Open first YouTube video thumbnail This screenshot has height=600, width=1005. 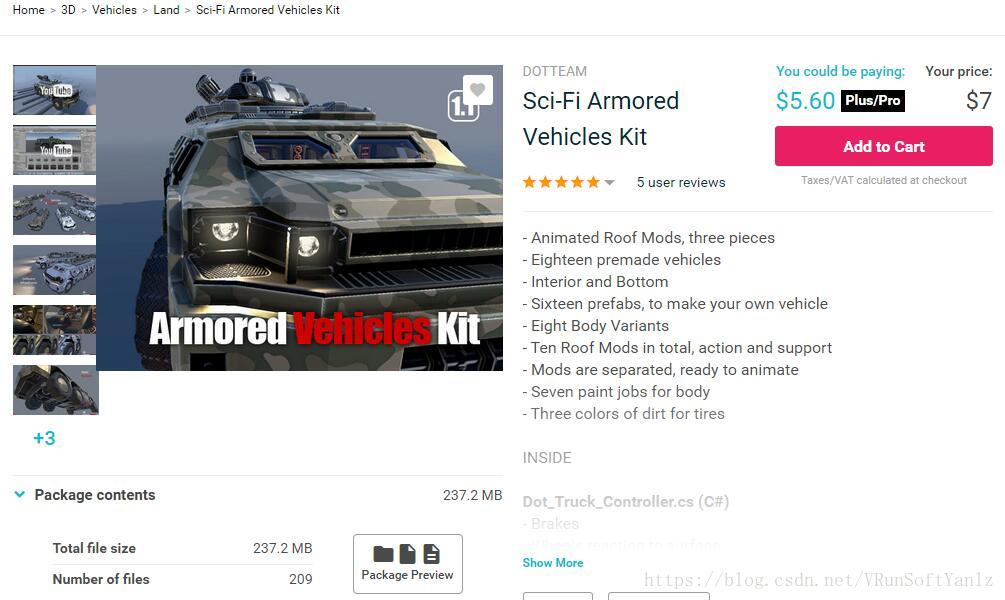[54, 90]
